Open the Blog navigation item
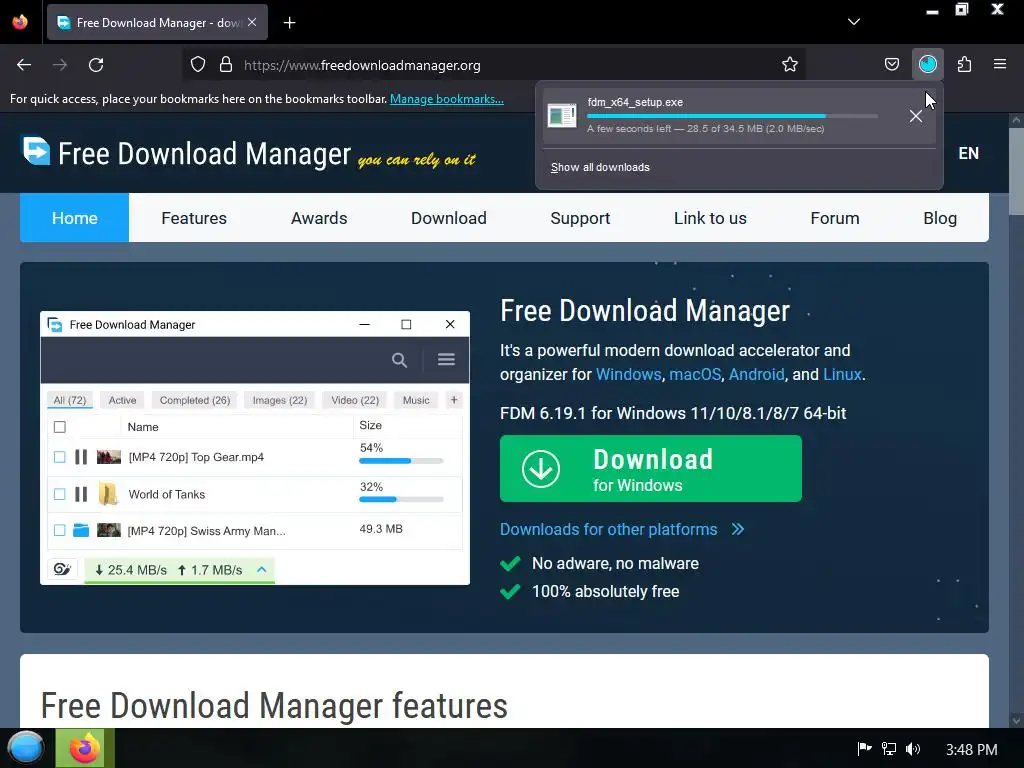This screenshot has width=1024, height=768. point(940,218)
